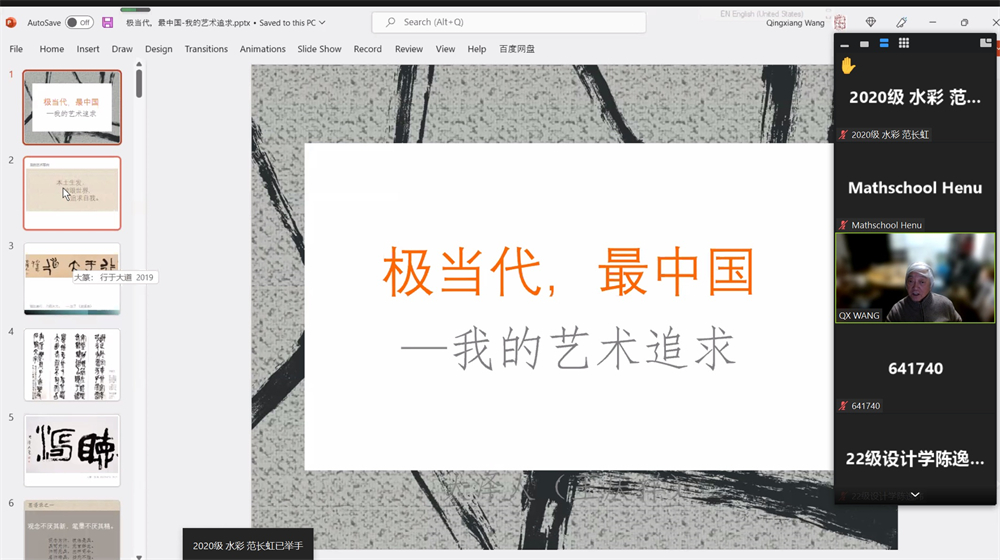Click the diamond premium icon
The image size is (1000, 560).
(x=871, y=22)
